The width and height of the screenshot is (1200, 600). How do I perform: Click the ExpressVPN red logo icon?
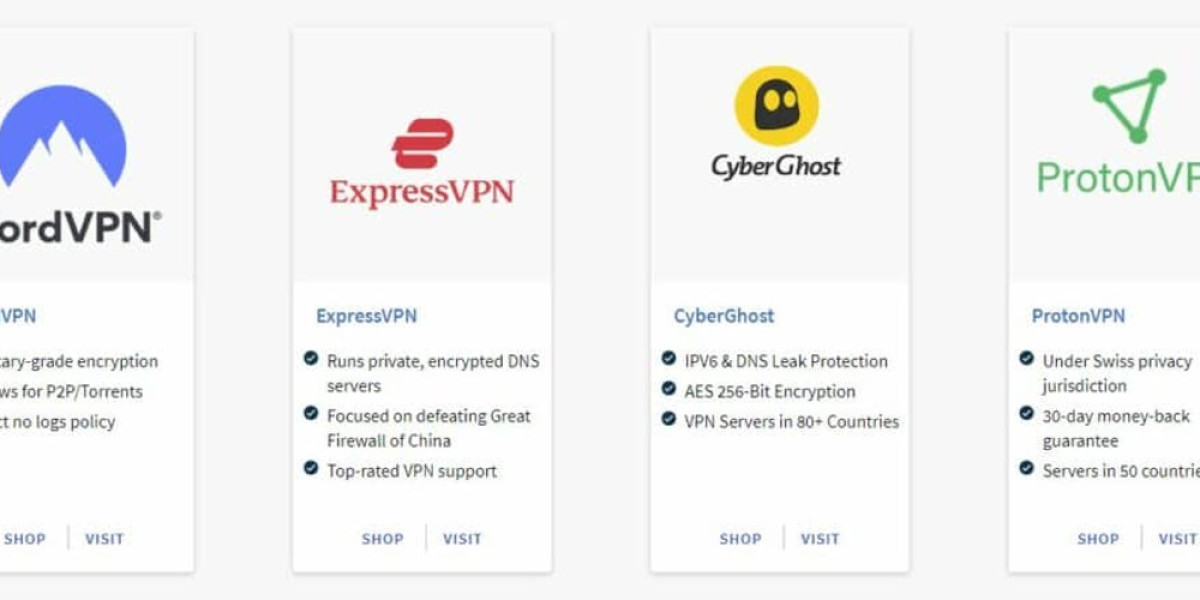pos(422,144)
